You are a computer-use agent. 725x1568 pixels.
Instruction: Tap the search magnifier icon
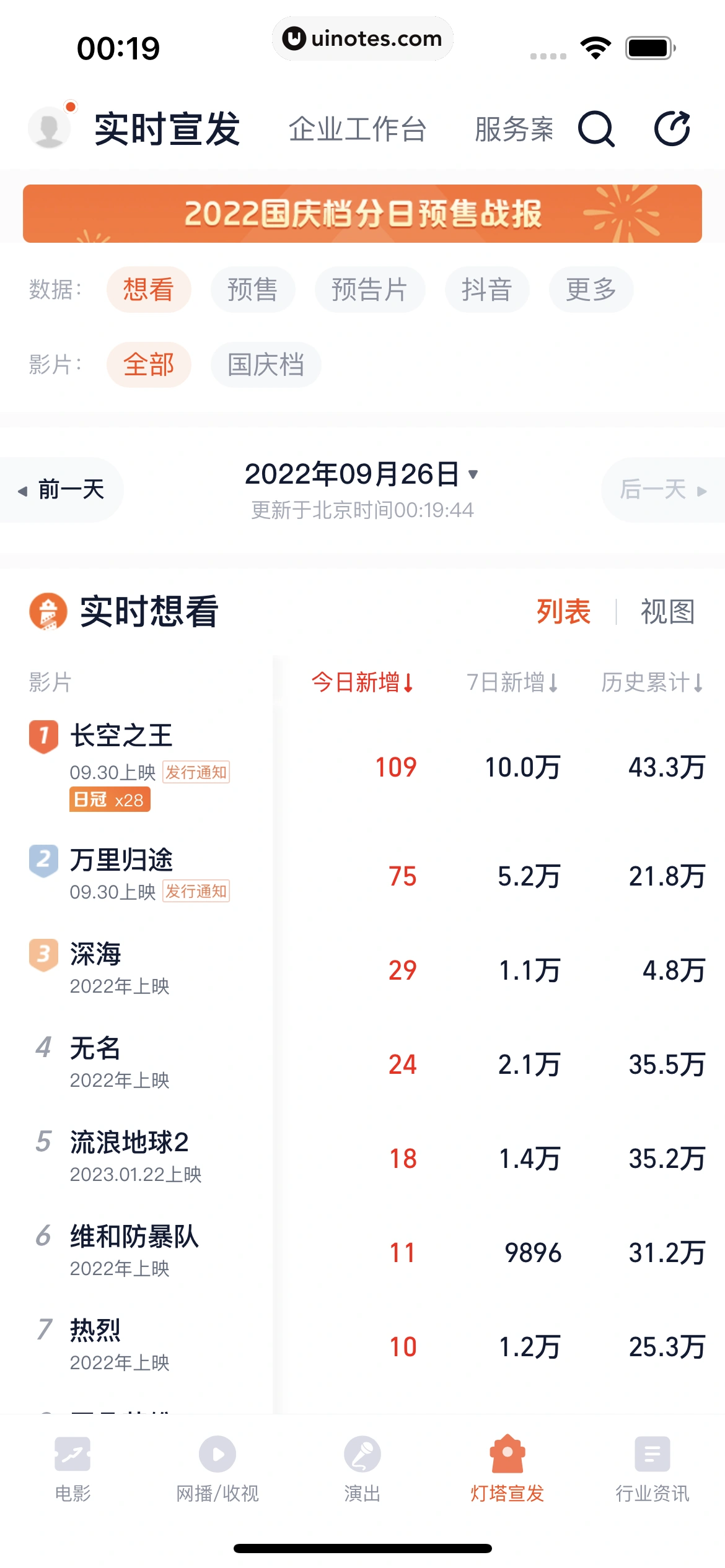tap(595, 129)
